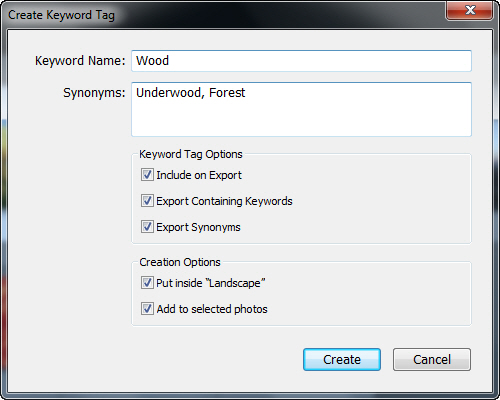Click the "Add to selected photos" label text
Image resolution: width=500 pixels, height=400 pixels.
pos(212,309)
